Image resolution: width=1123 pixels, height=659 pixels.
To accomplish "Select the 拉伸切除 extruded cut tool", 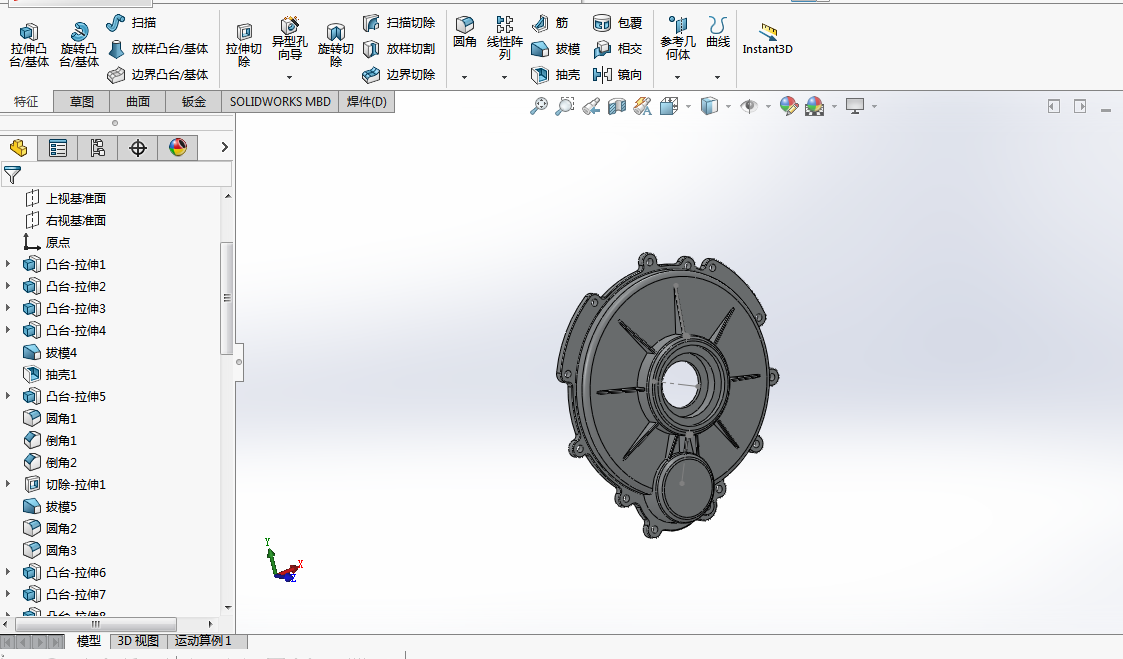I will (244, 44).
